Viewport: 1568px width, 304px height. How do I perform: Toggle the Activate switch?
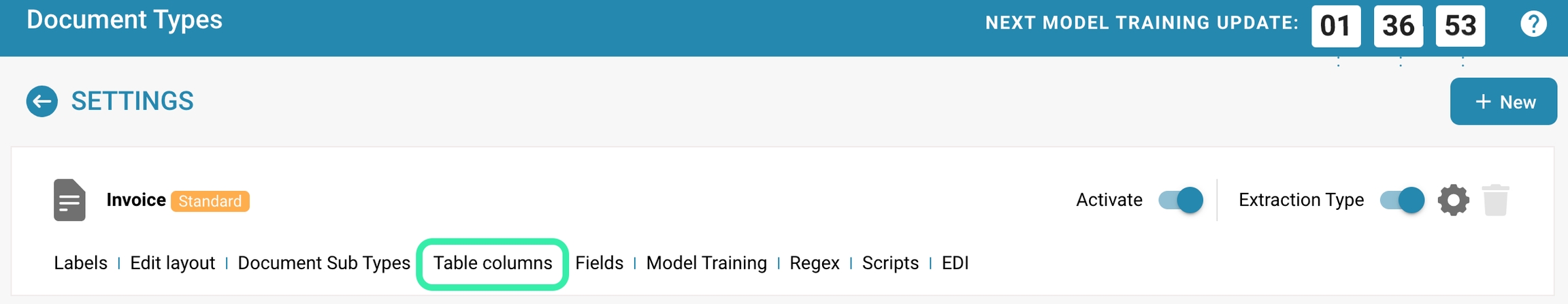click(1181, 200)
